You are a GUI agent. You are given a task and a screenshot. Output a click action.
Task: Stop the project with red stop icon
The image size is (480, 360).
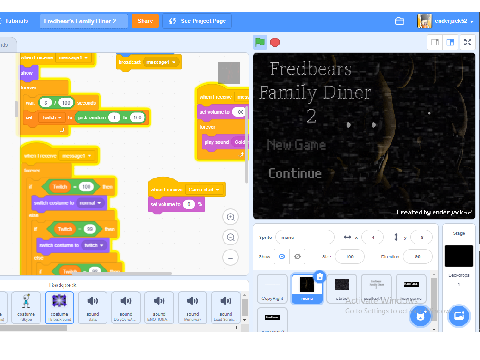[x=275, y=42]
